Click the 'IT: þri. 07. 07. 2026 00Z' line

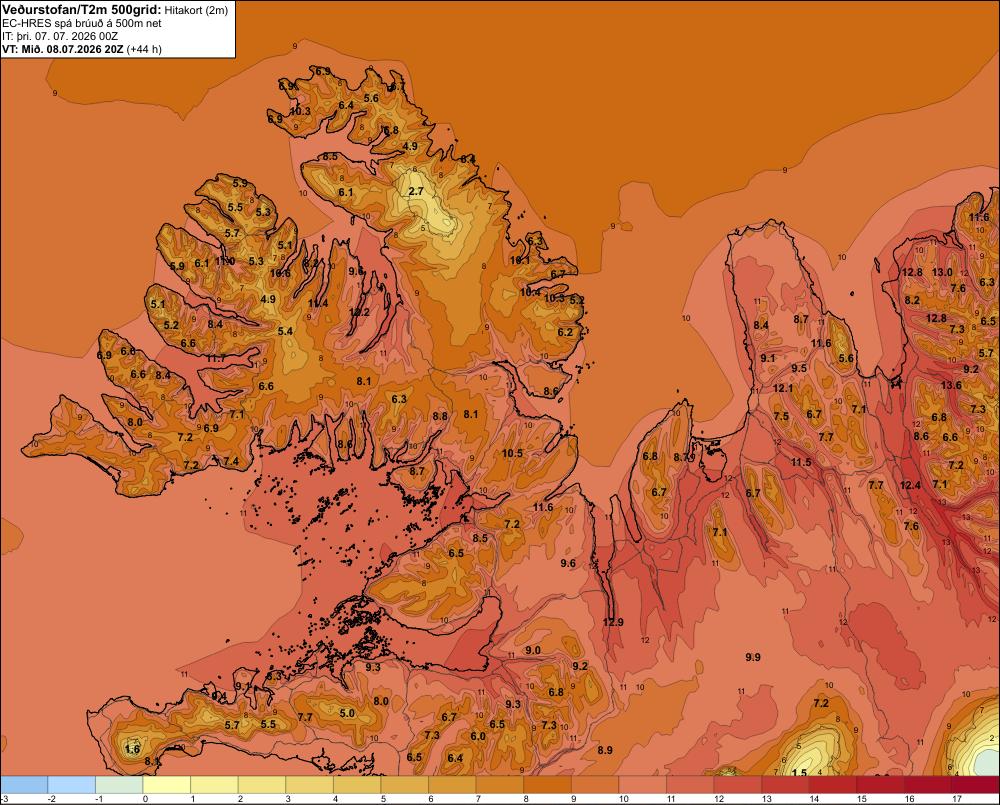coord(60,36)
